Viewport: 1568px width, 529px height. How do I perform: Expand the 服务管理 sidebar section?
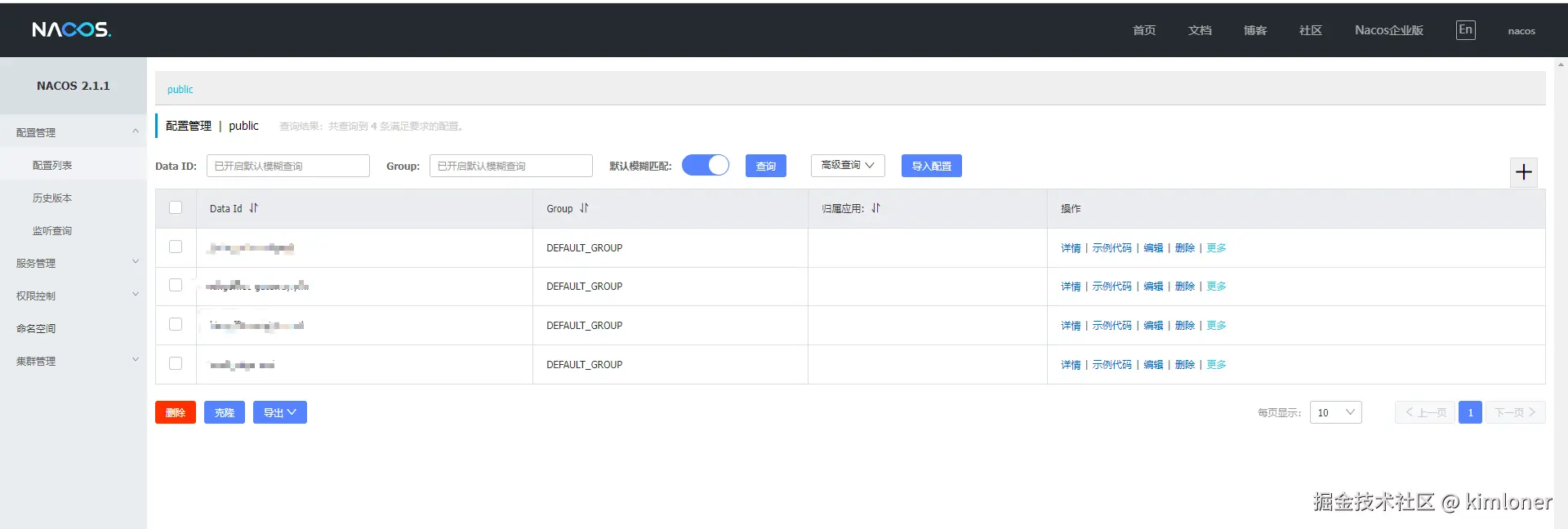pyautogui.click(x=73, y=262)
